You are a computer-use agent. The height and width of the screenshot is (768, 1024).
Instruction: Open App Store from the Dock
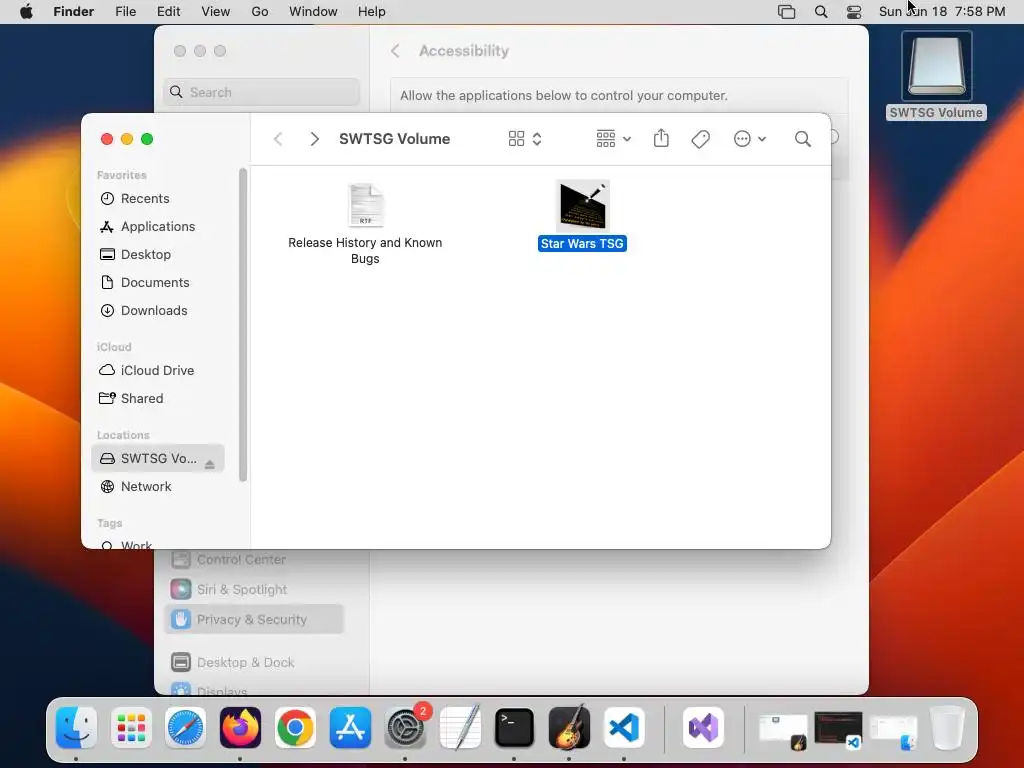350,728
